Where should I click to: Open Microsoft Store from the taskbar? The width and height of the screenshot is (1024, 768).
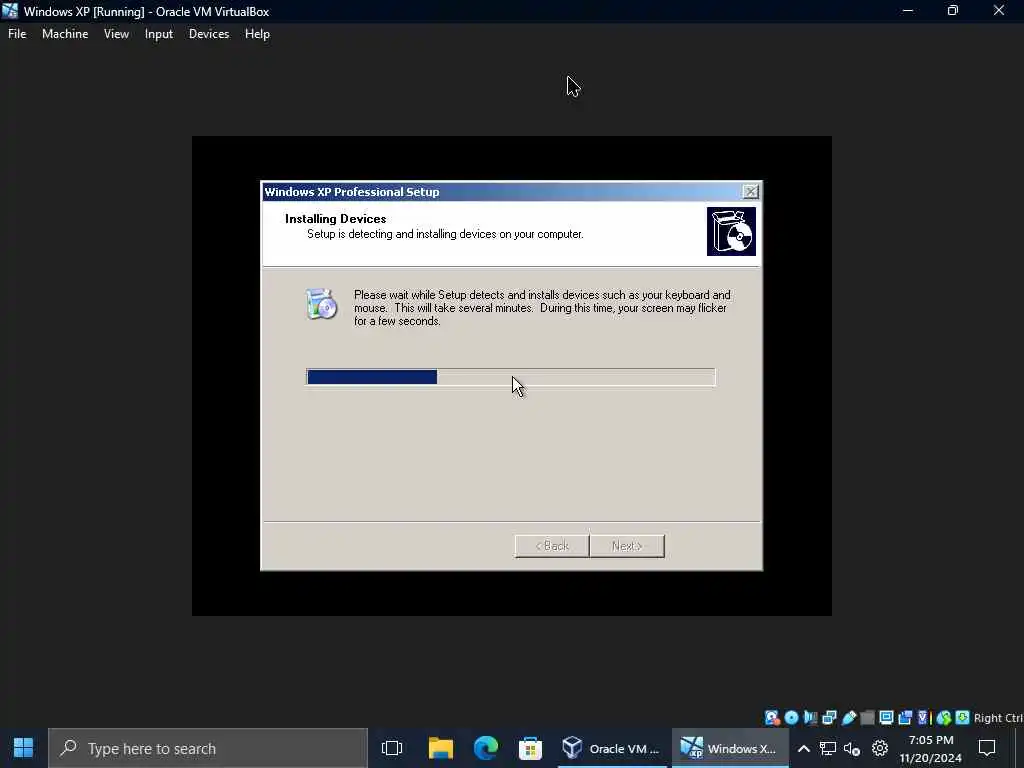click(530, 748)
